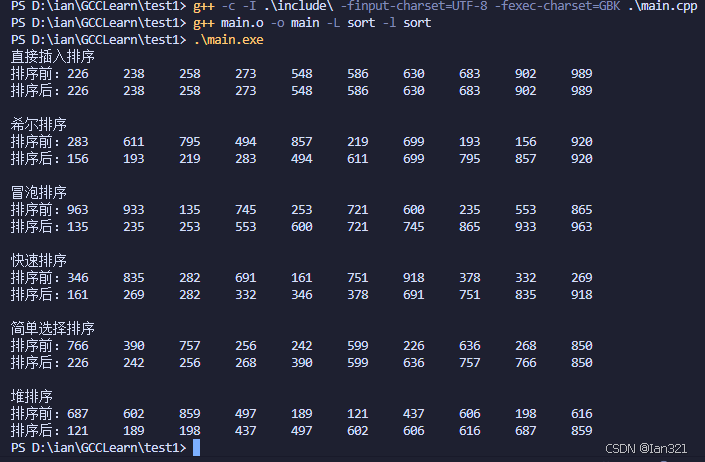This screenshot has width=705, height=462.
Task: Click 963 in 冒泡排序 排序前 row
Action: 78,210
